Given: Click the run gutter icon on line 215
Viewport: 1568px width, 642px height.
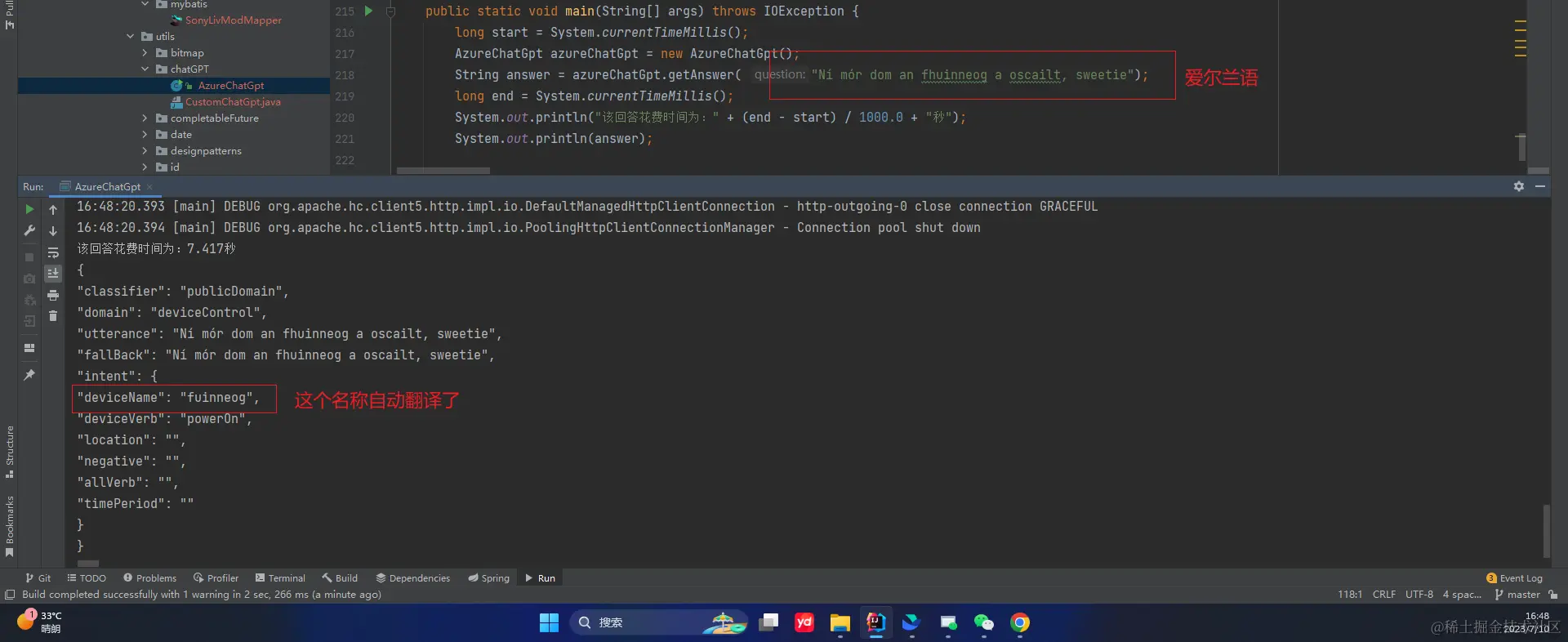Looking at the screenshot, I should [368, 11].
